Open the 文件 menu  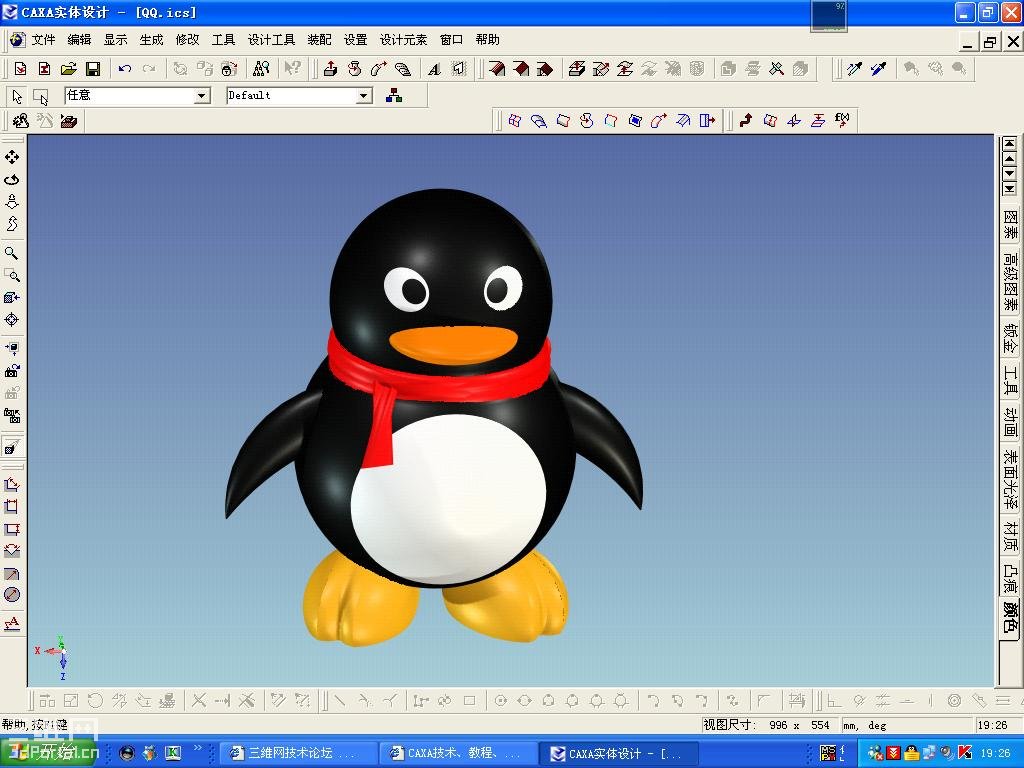coord(43,40)
